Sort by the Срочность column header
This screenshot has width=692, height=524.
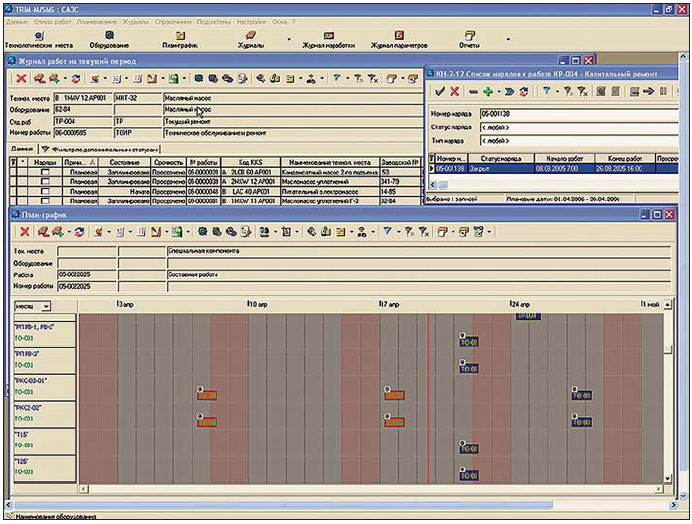point(167,161)
